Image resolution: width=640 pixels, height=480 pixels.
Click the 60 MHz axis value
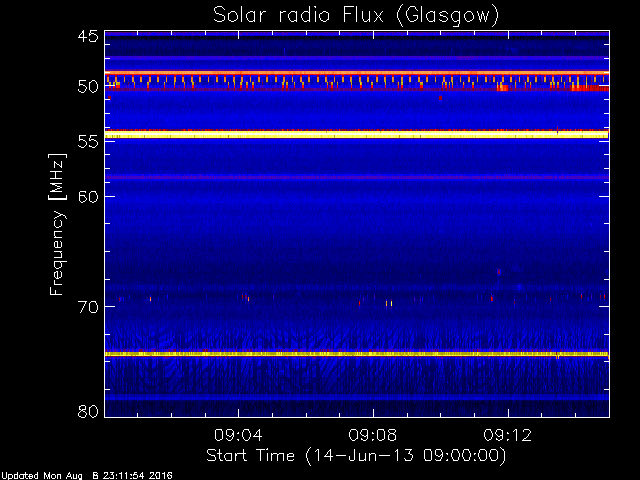tap(88, 196)
